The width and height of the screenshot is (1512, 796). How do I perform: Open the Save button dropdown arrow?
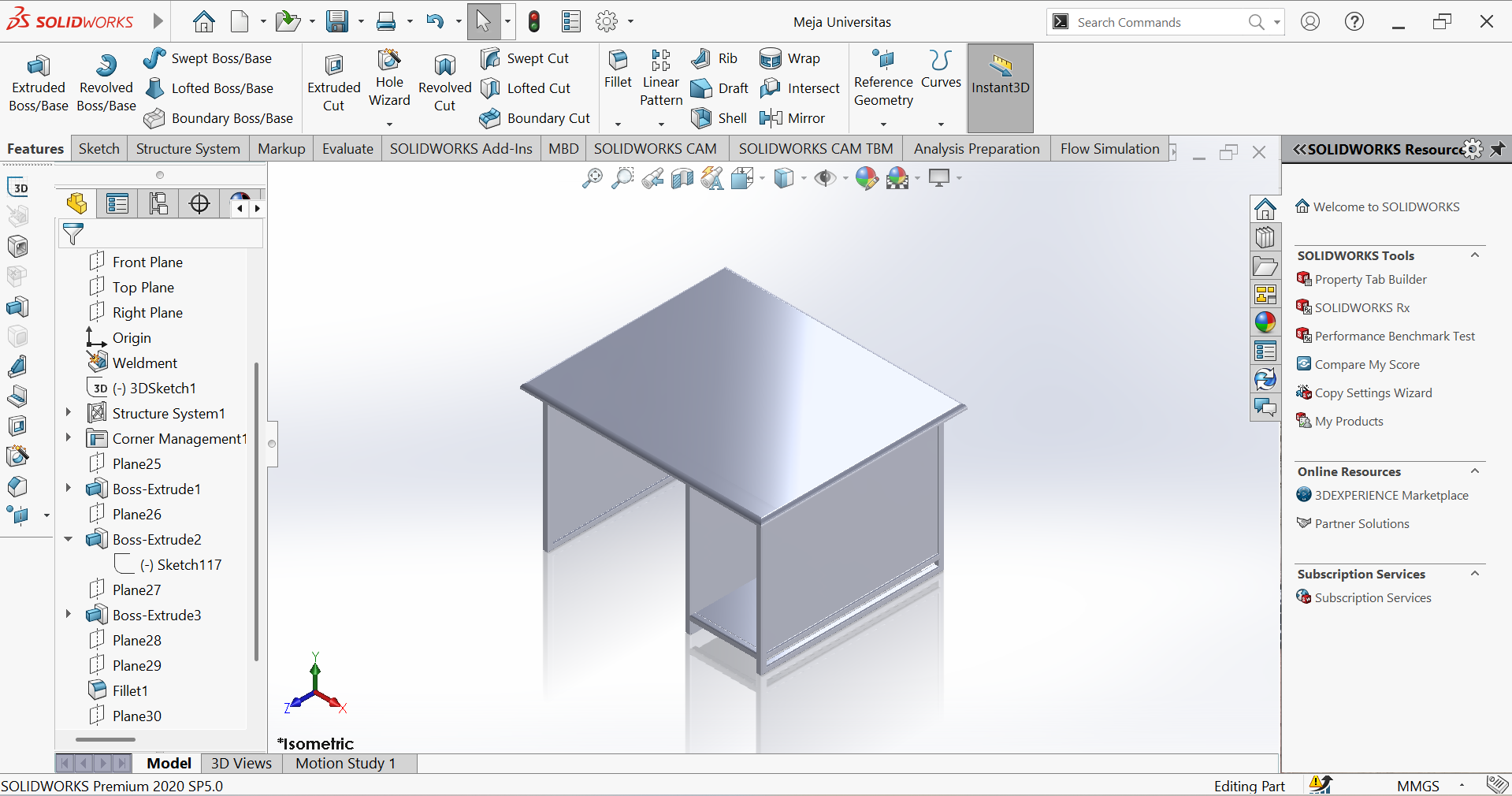click(x=361, y=22)
